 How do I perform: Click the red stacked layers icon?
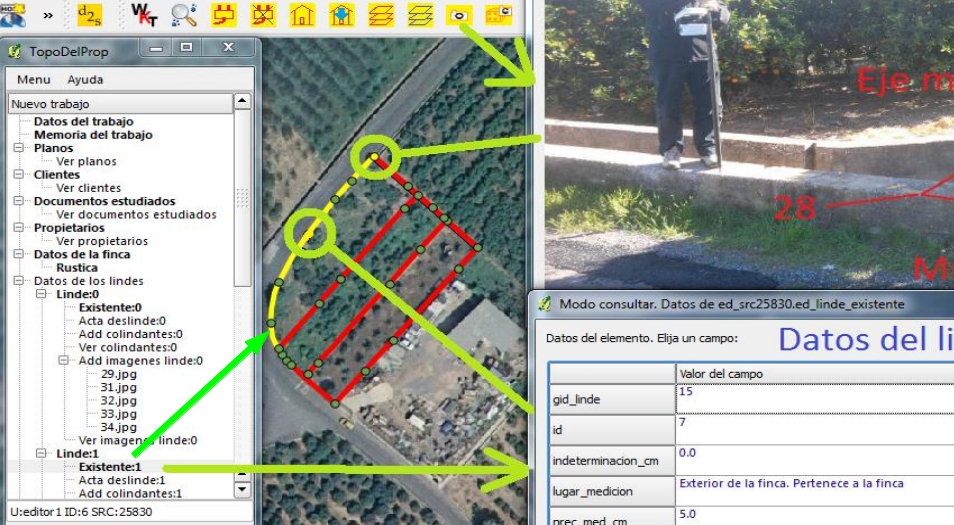click(x=380, y=14)
